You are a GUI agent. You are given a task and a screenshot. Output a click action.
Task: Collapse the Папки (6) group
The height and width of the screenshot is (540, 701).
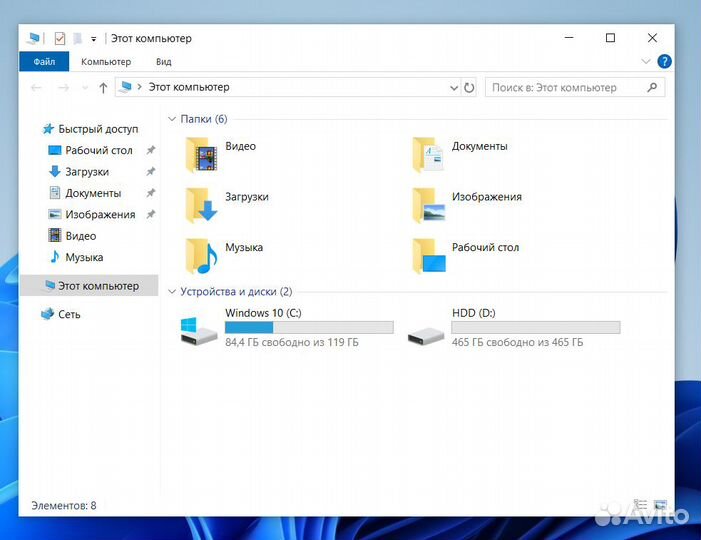coord(172,119)
